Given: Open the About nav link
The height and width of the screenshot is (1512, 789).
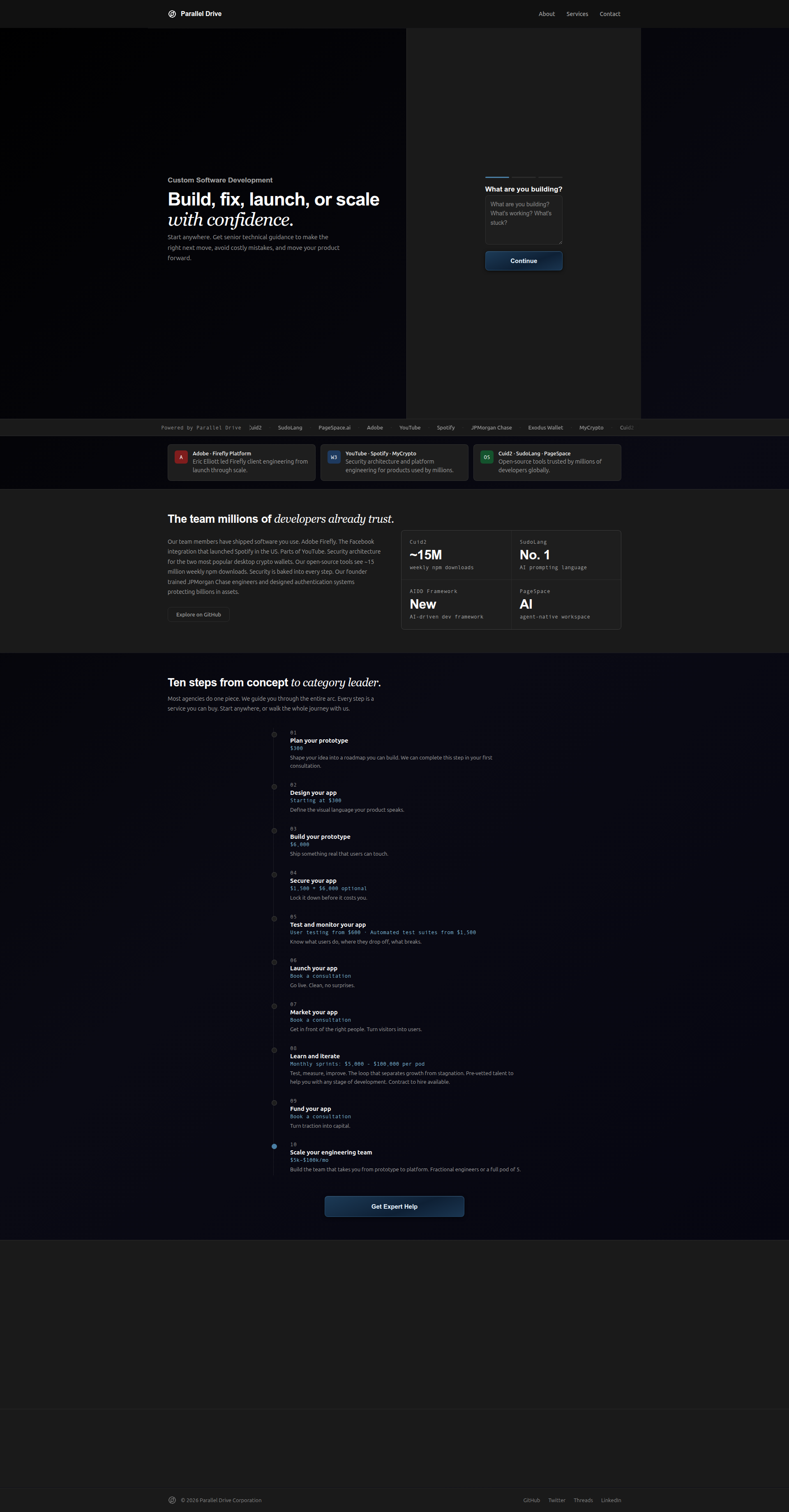Looking at the screenshot, I should tap(547, 14).
